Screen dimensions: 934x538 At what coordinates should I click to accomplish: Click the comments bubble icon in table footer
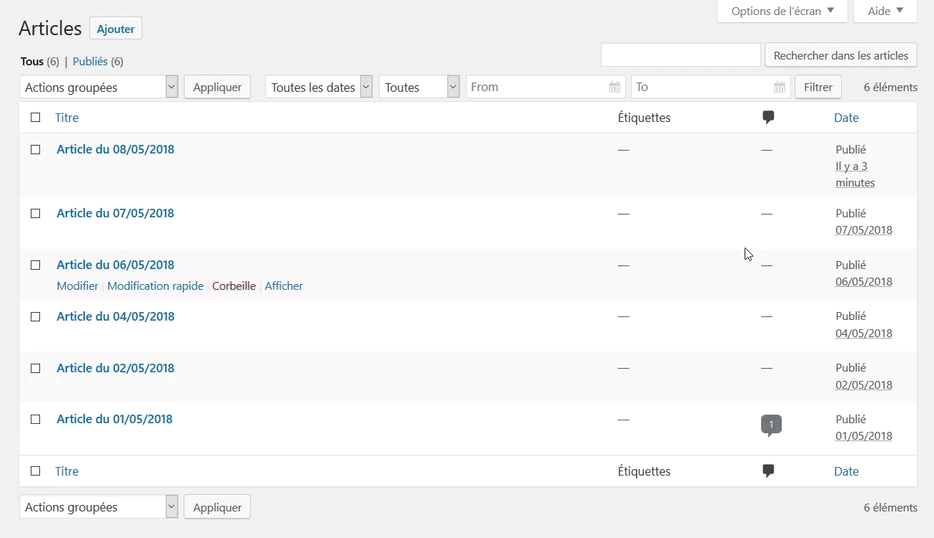[768, 471]
